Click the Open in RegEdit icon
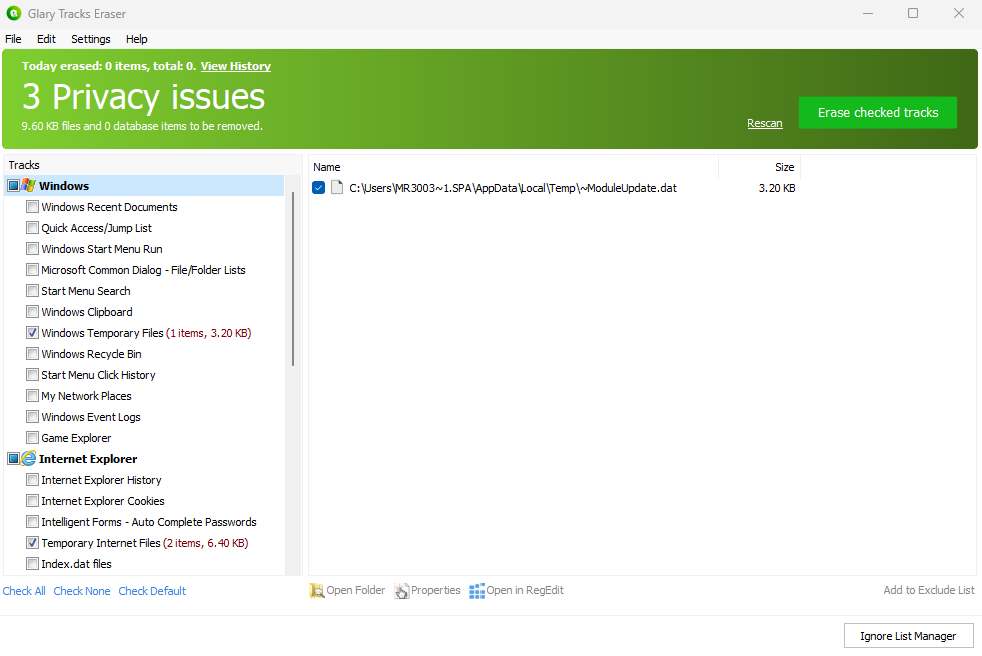The image size is (982, 656). point(477,591)
